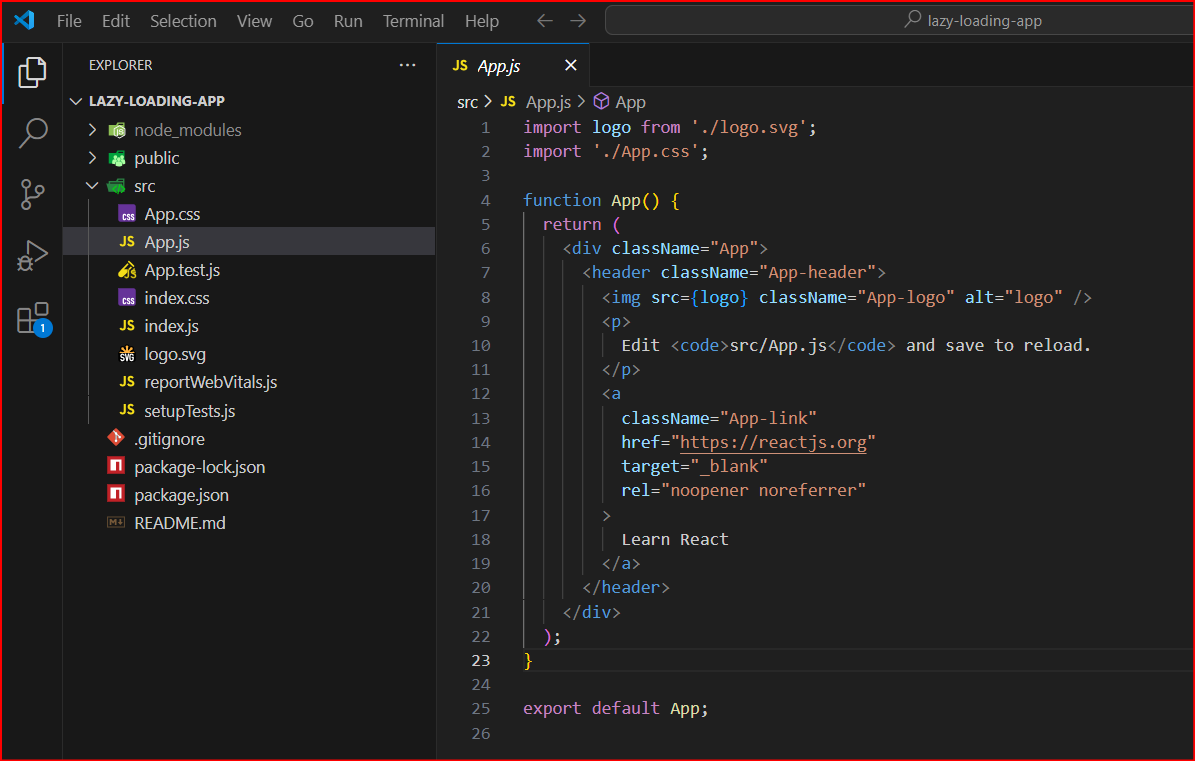Select the App.js editor tab
The height and width of the screenshot is (761, 1195).
pos(499,65)
